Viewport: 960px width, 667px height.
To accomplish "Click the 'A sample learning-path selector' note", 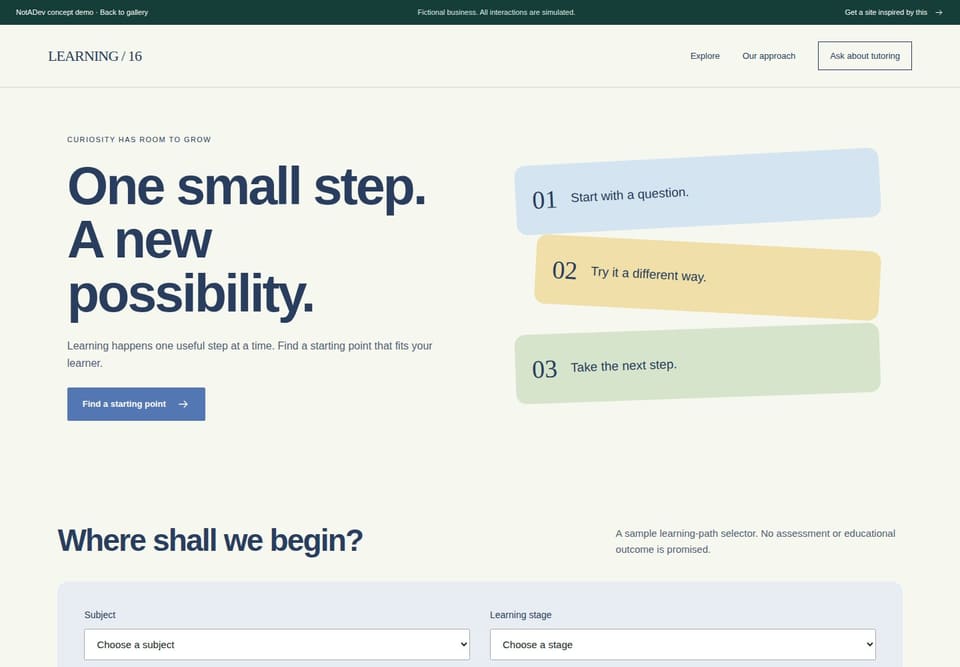I will point(755,541).
